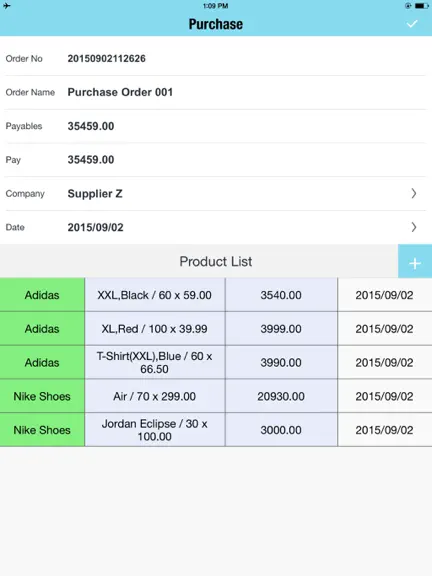Screen dimensions: 432x576
Task: Select the T-Shirt(XXL),Blue item details
Action: tap(155, 363)
